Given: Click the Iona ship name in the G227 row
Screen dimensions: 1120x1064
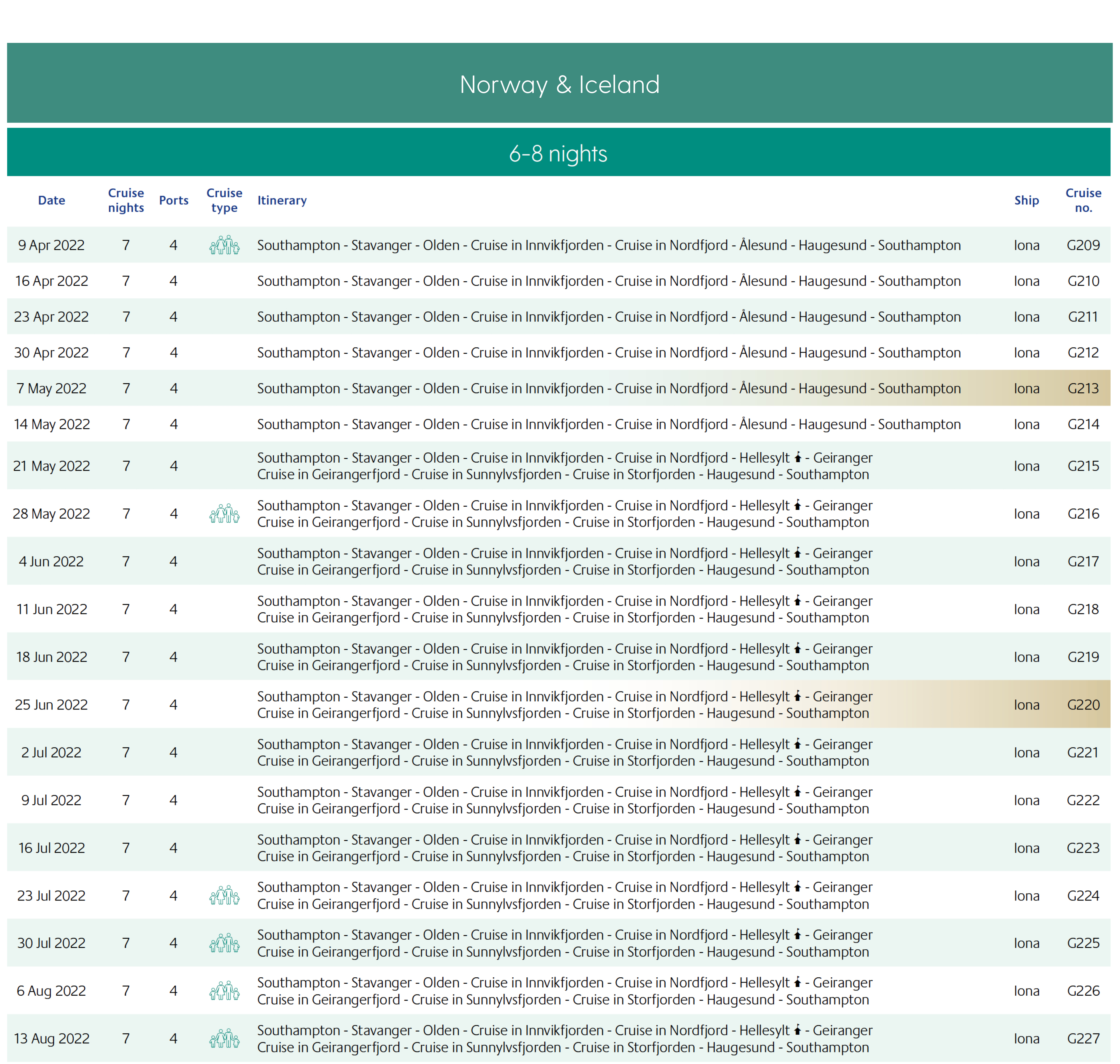Looking at the screenshot, I should tap(1026, 1039).
